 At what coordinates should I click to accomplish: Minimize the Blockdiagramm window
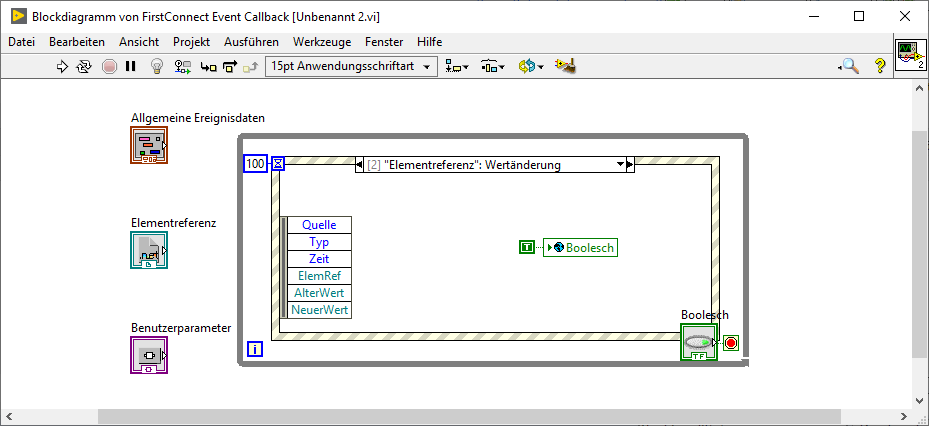pyautogui.click(x=813, y=17)
